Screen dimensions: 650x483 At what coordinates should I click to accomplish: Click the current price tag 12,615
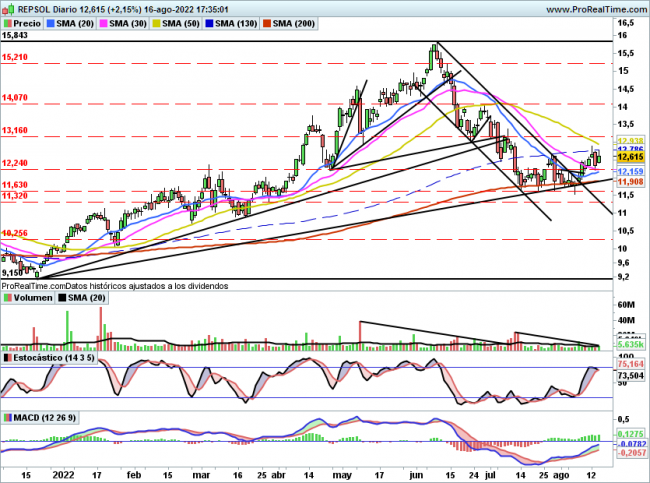pos(630,157)
